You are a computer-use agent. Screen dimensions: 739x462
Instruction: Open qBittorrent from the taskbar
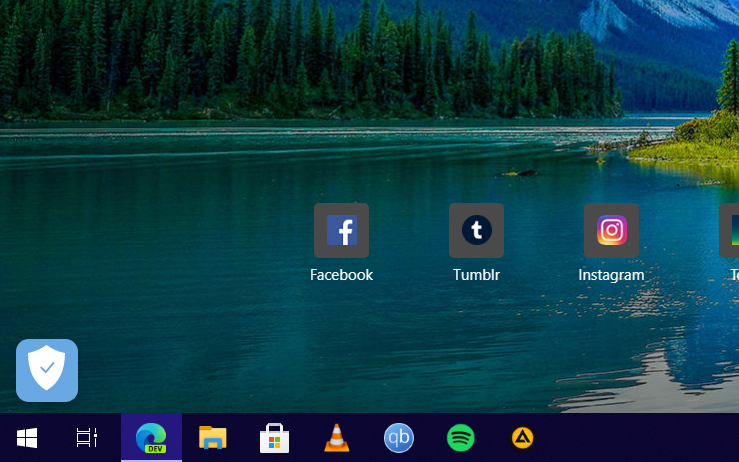click(x=399, y=437)
